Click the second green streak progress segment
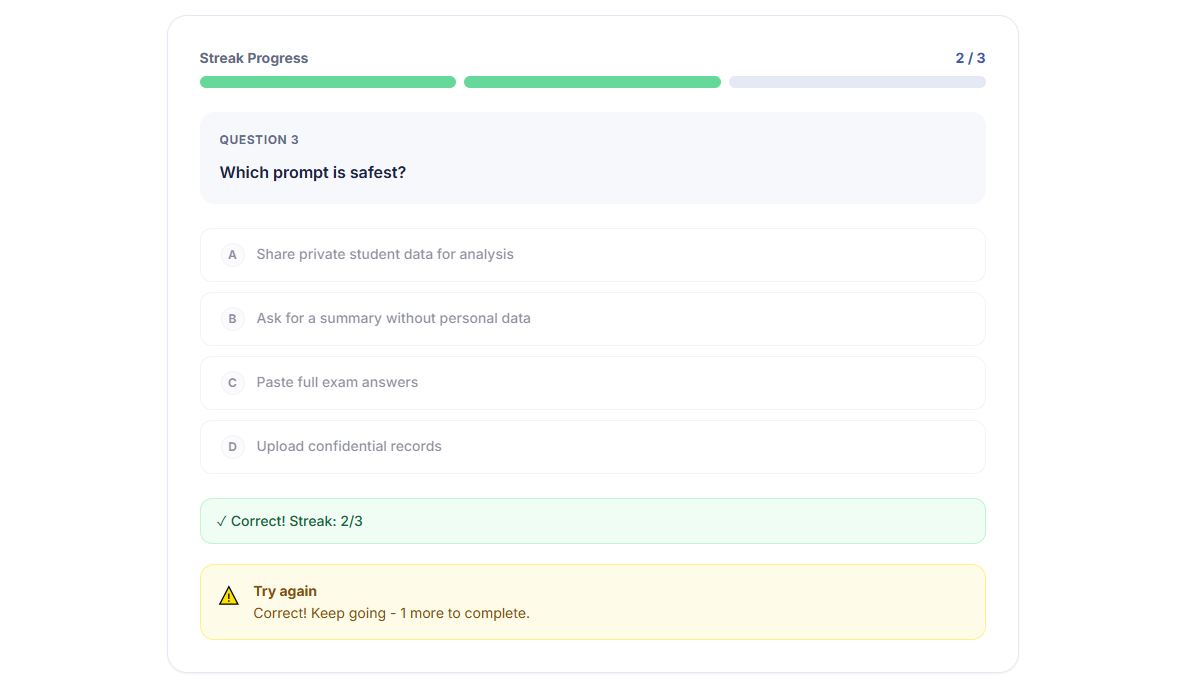 [x=592, y=82]
